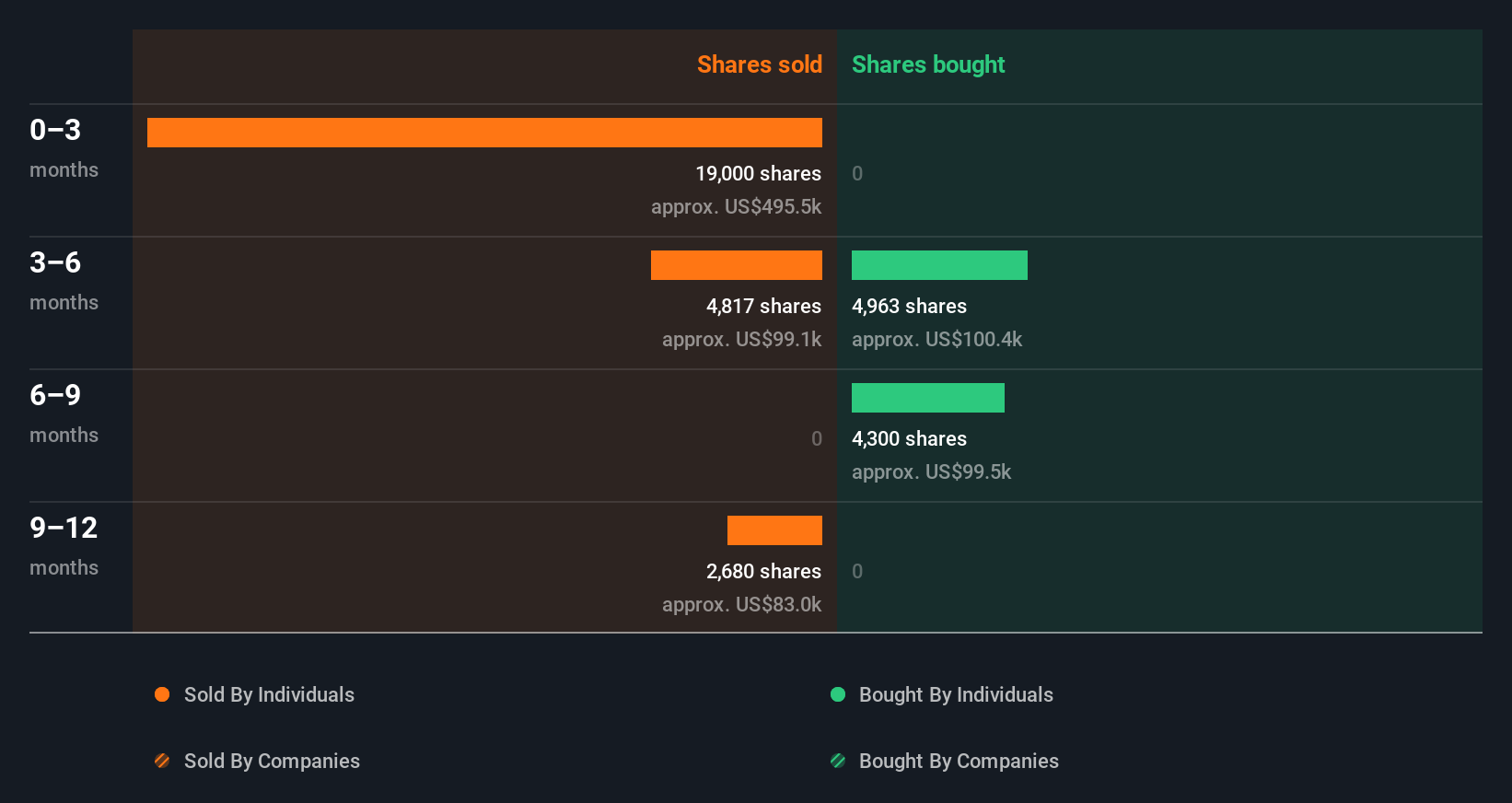Click the 19,000 shares value
Viewport: 1512px width, 803px height.
tap(758, 173)
